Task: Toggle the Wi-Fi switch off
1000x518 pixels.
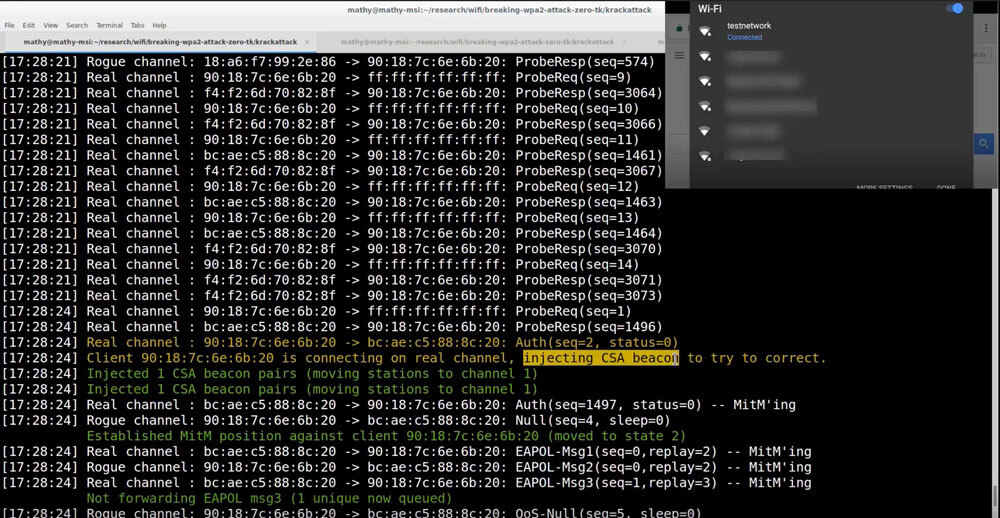Action: (x=955, y=9)
